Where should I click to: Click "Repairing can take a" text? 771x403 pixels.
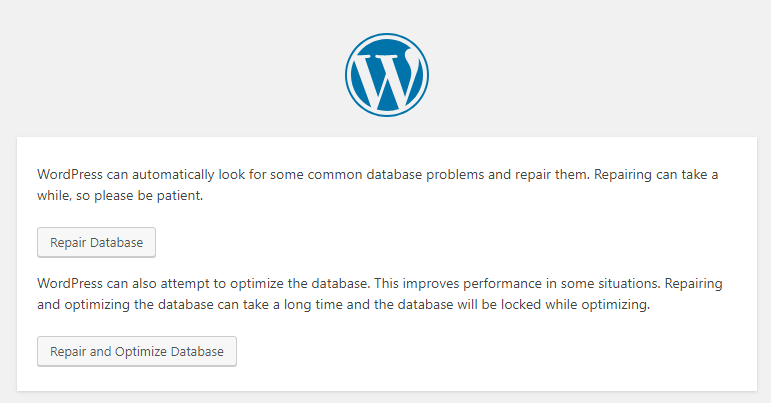tap(656, 174)
